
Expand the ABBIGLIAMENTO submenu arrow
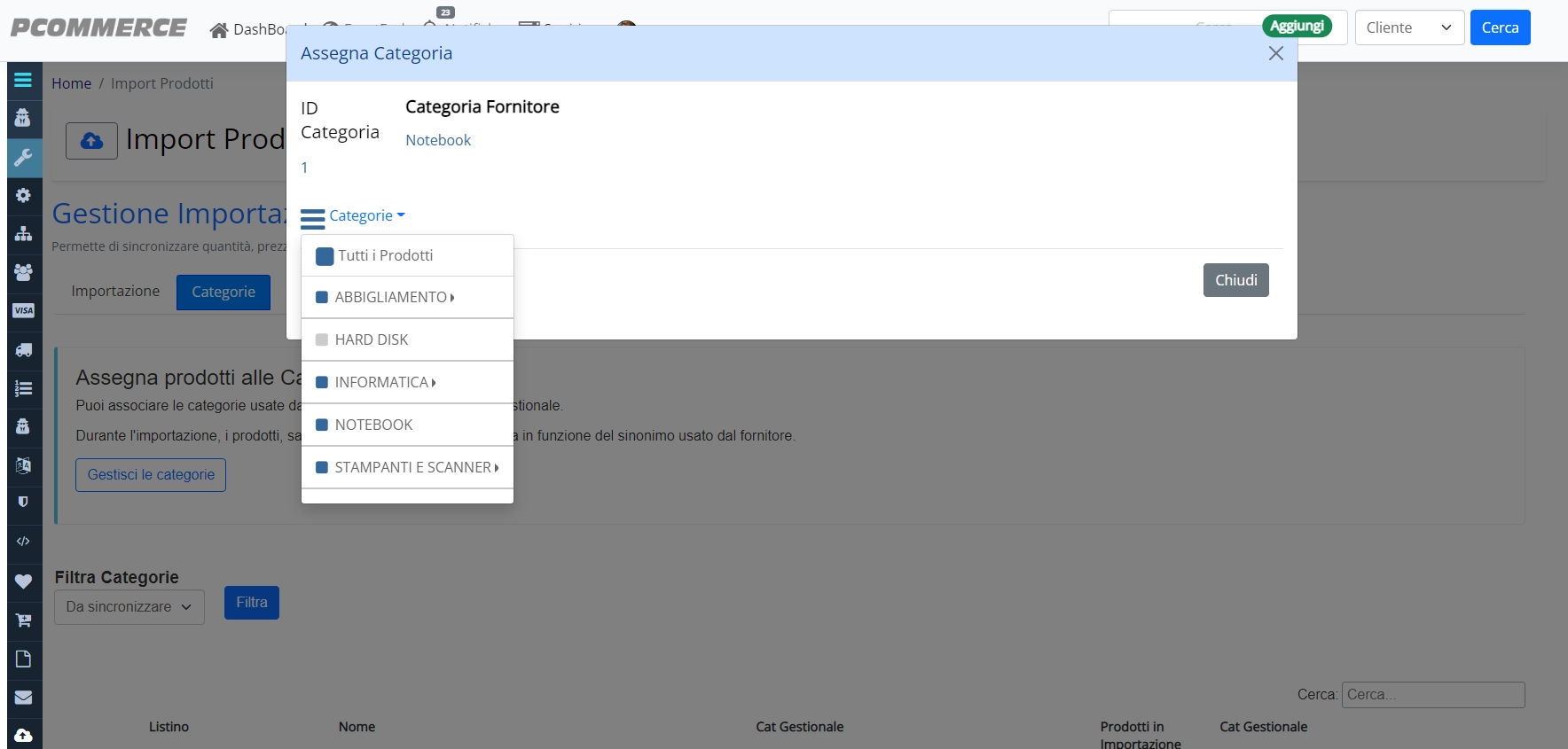[x=452, y=298]
